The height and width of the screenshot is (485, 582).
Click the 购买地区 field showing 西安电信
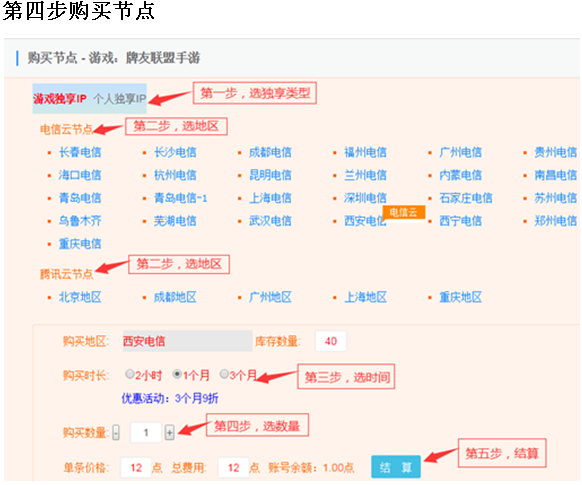(x=187, y=341)
